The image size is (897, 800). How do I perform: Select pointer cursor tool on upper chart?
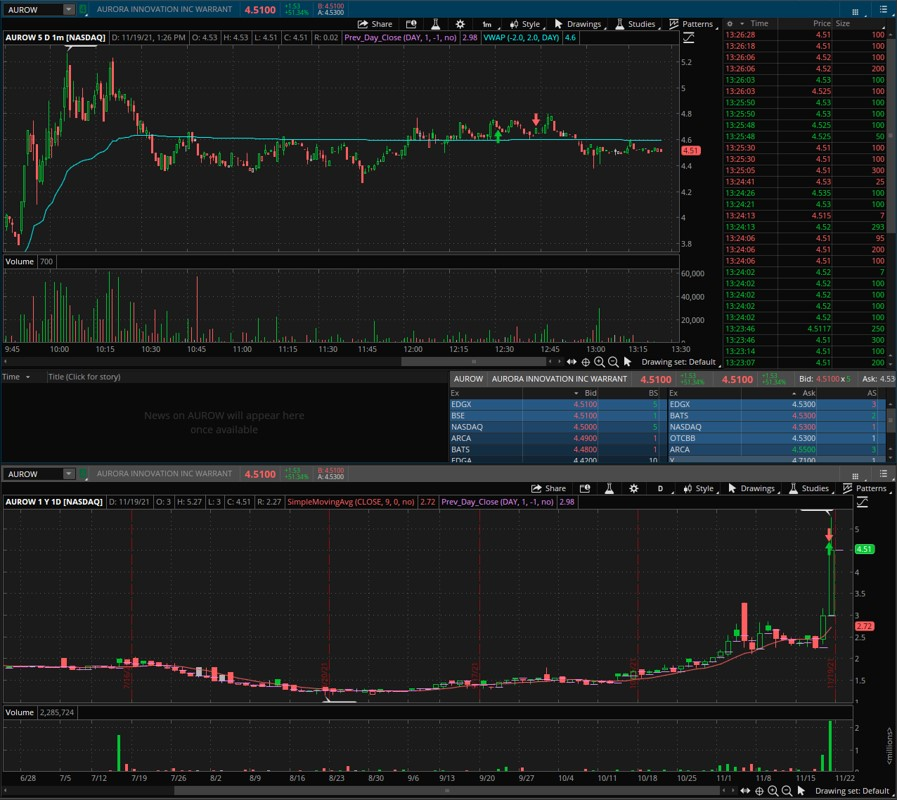(627, 362)
